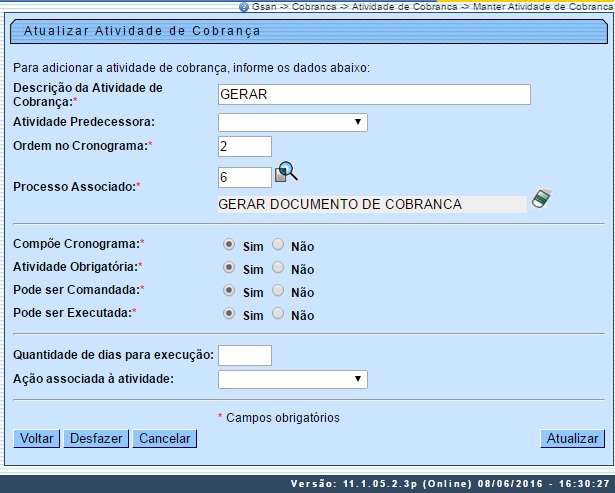Click the GERAR DOCUMENTO DE COBRANCA text field

pos(371,204)
